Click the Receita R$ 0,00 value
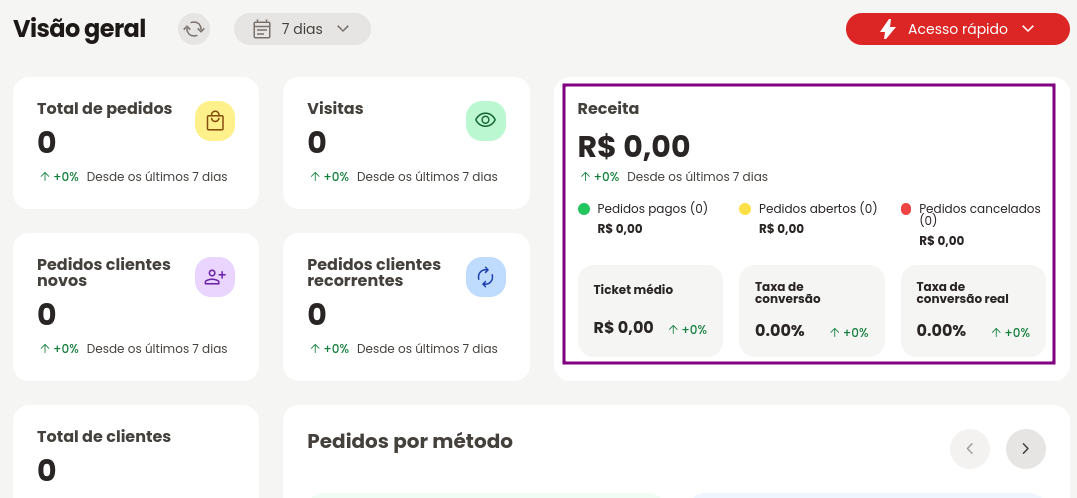 (x=633, y=146)
